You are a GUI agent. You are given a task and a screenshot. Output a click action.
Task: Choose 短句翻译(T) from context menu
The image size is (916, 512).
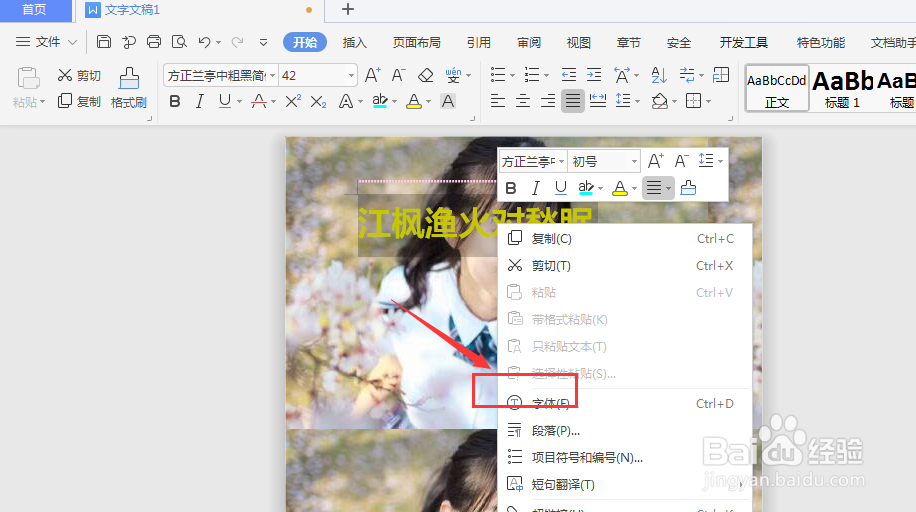(624, 485)
